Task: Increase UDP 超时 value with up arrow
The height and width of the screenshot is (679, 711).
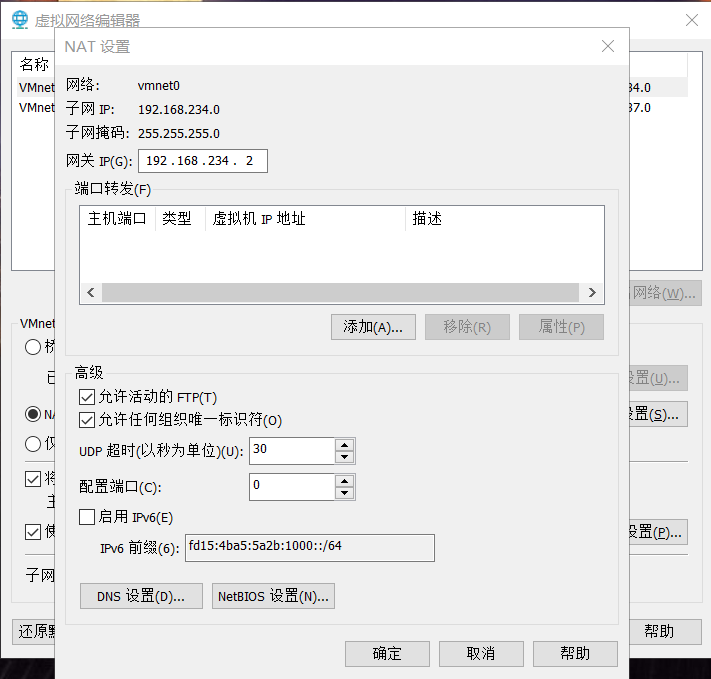Action: pyautogui.click(x=345, y=445)
